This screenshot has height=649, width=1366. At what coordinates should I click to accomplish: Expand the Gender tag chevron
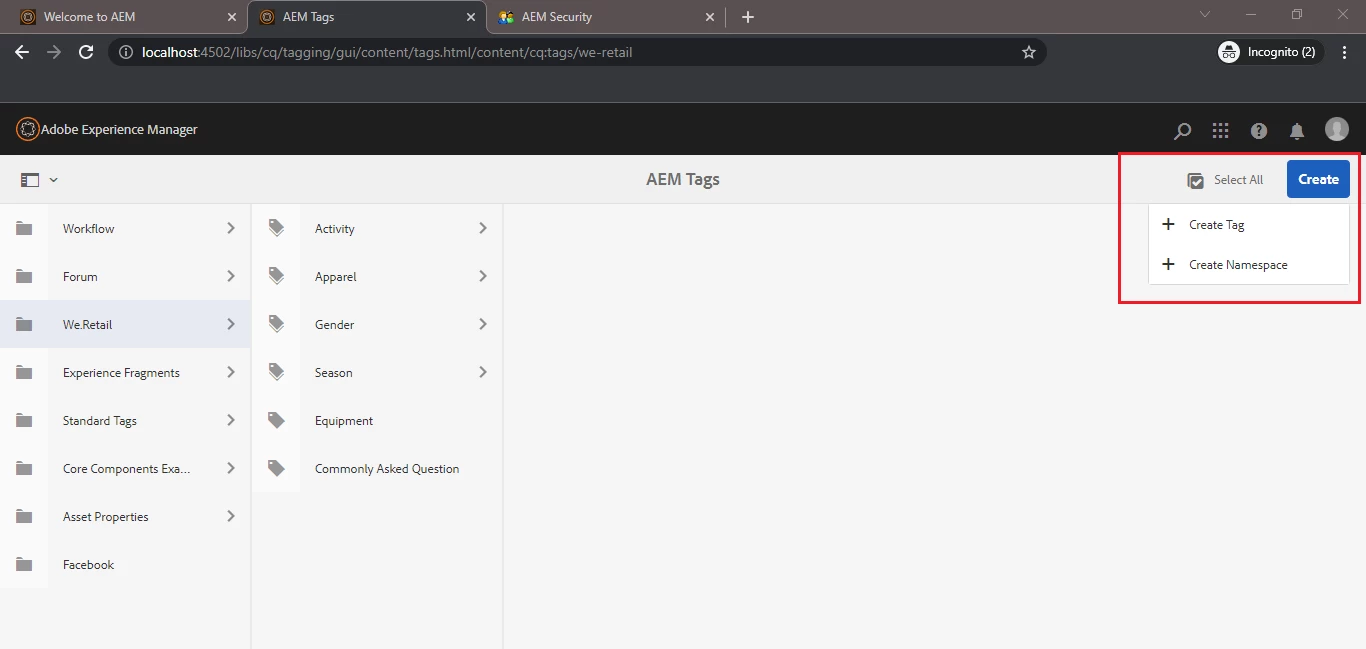click(x=483, y=324)
